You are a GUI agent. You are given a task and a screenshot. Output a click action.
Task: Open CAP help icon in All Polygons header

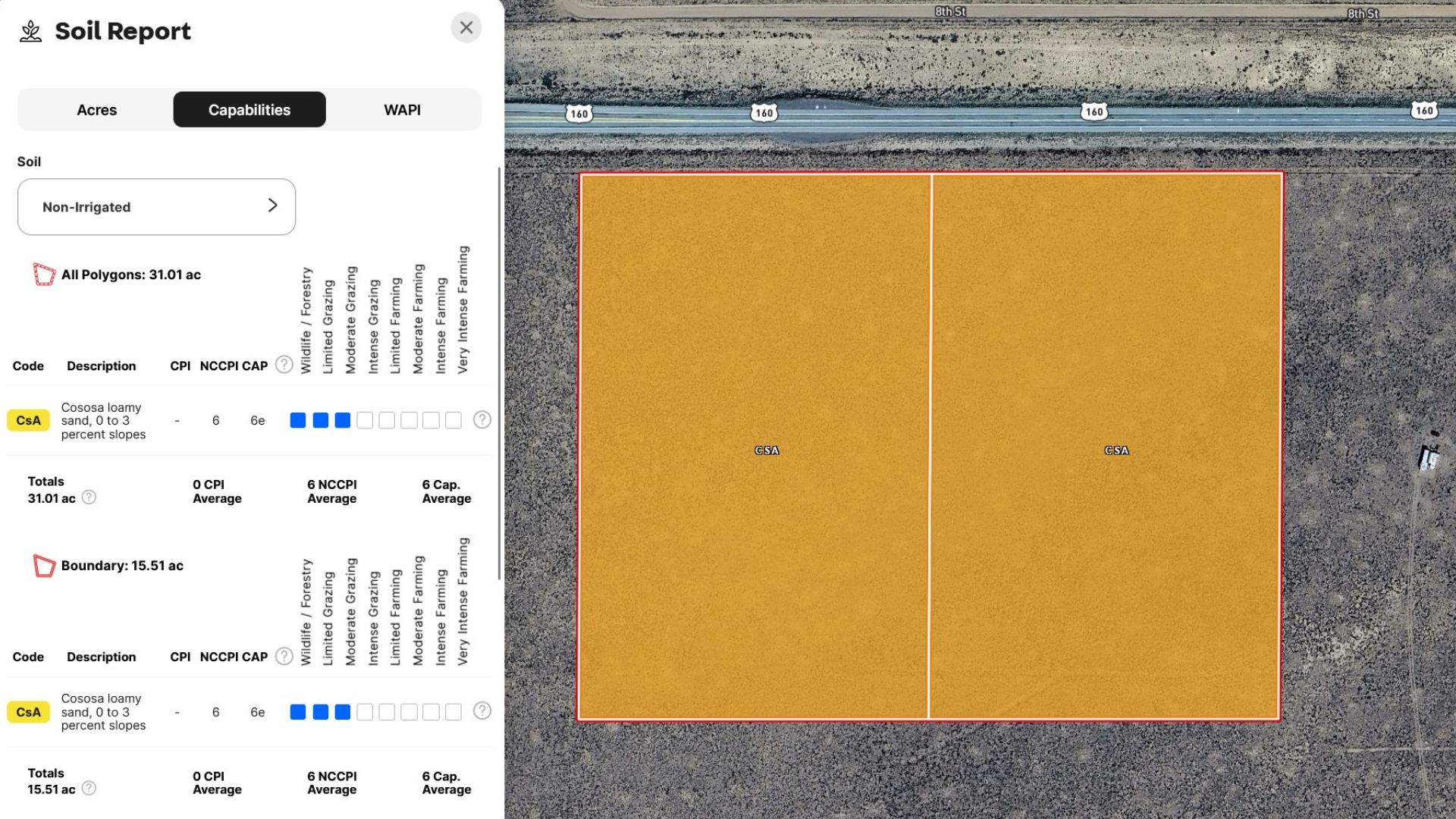(x=284, y=365)
